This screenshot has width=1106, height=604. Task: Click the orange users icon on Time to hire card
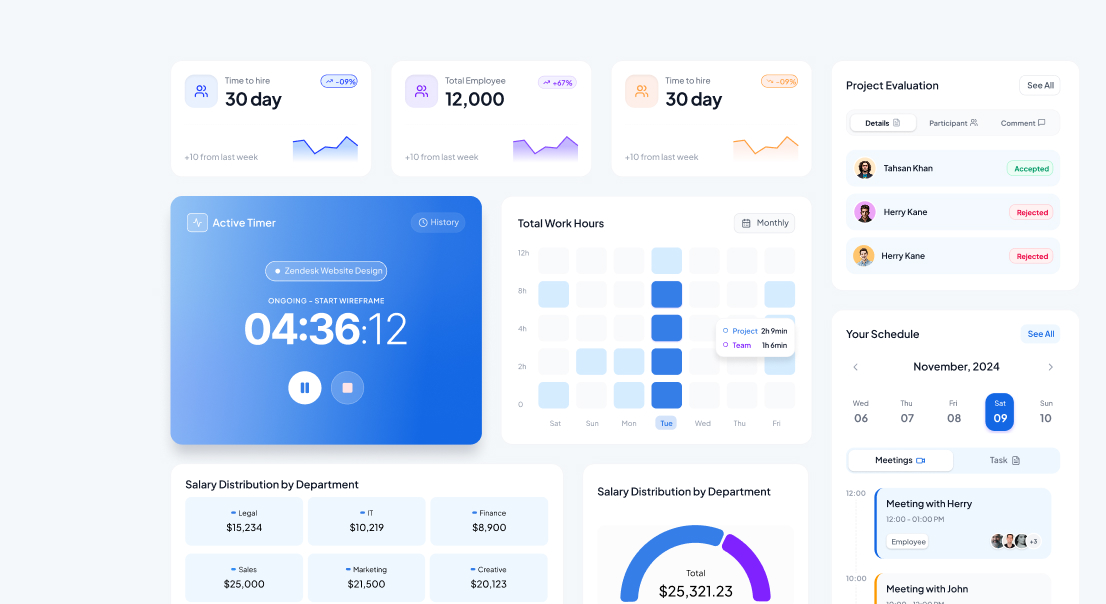coord(641,91)
